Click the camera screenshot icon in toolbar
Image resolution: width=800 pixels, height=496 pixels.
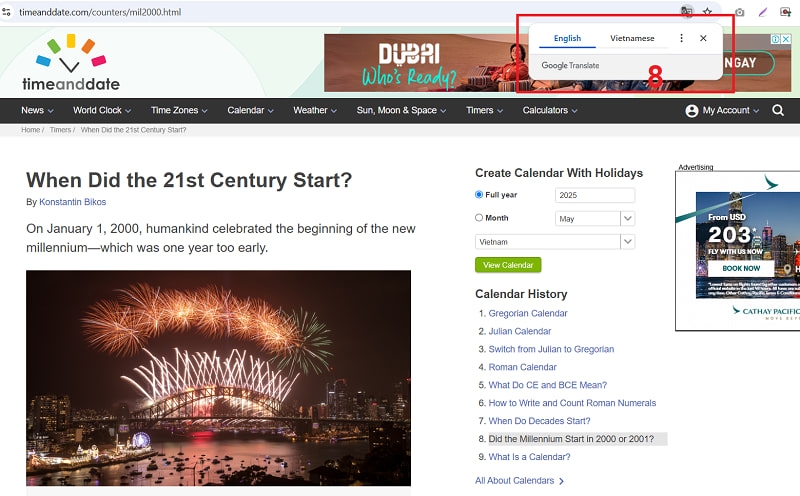739,12
